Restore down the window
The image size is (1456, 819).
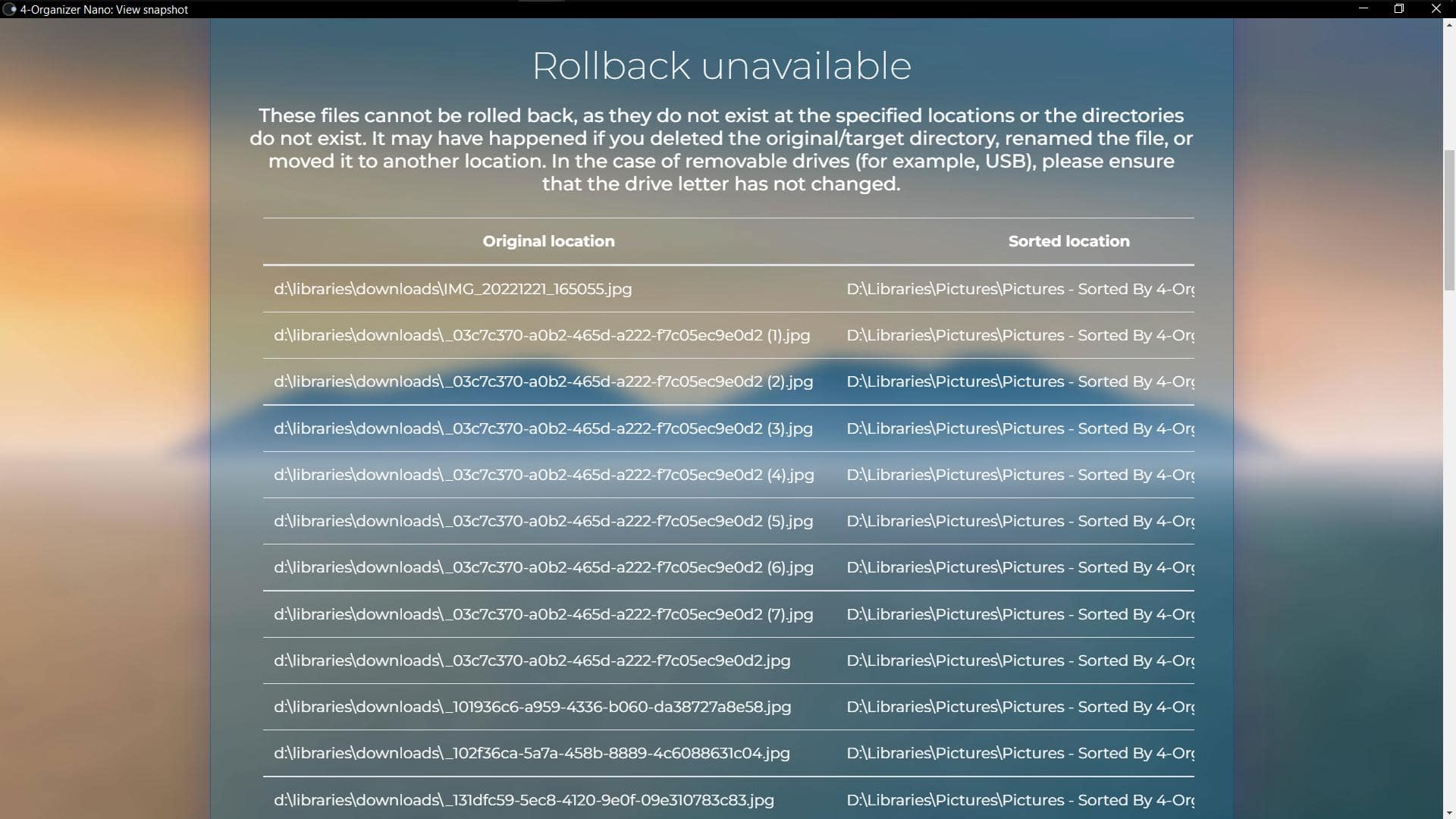click(1399, 9)
